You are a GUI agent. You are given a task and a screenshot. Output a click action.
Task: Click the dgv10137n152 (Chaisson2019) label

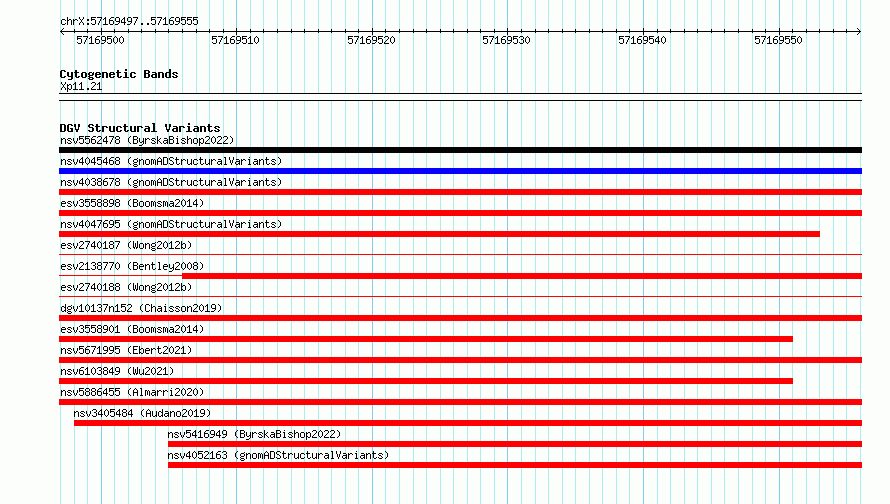click(141, 308)
